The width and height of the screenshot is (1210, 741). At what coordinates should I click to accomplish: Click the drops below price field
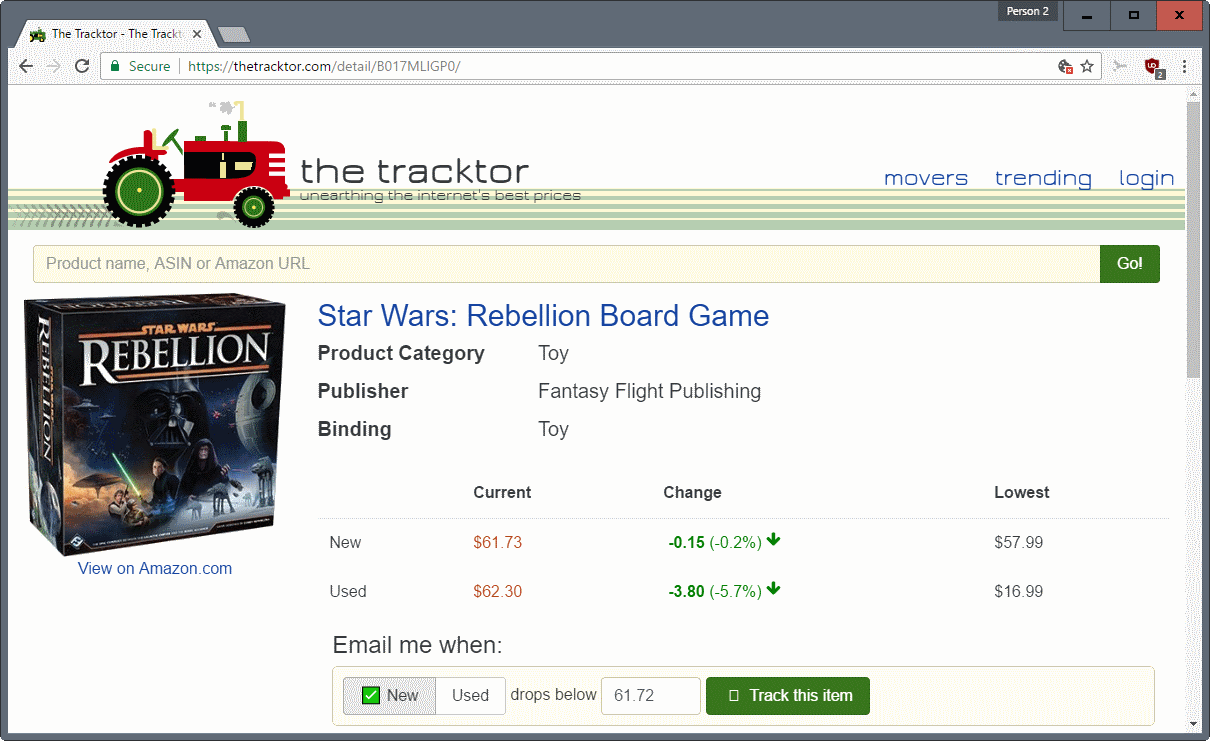650,696
